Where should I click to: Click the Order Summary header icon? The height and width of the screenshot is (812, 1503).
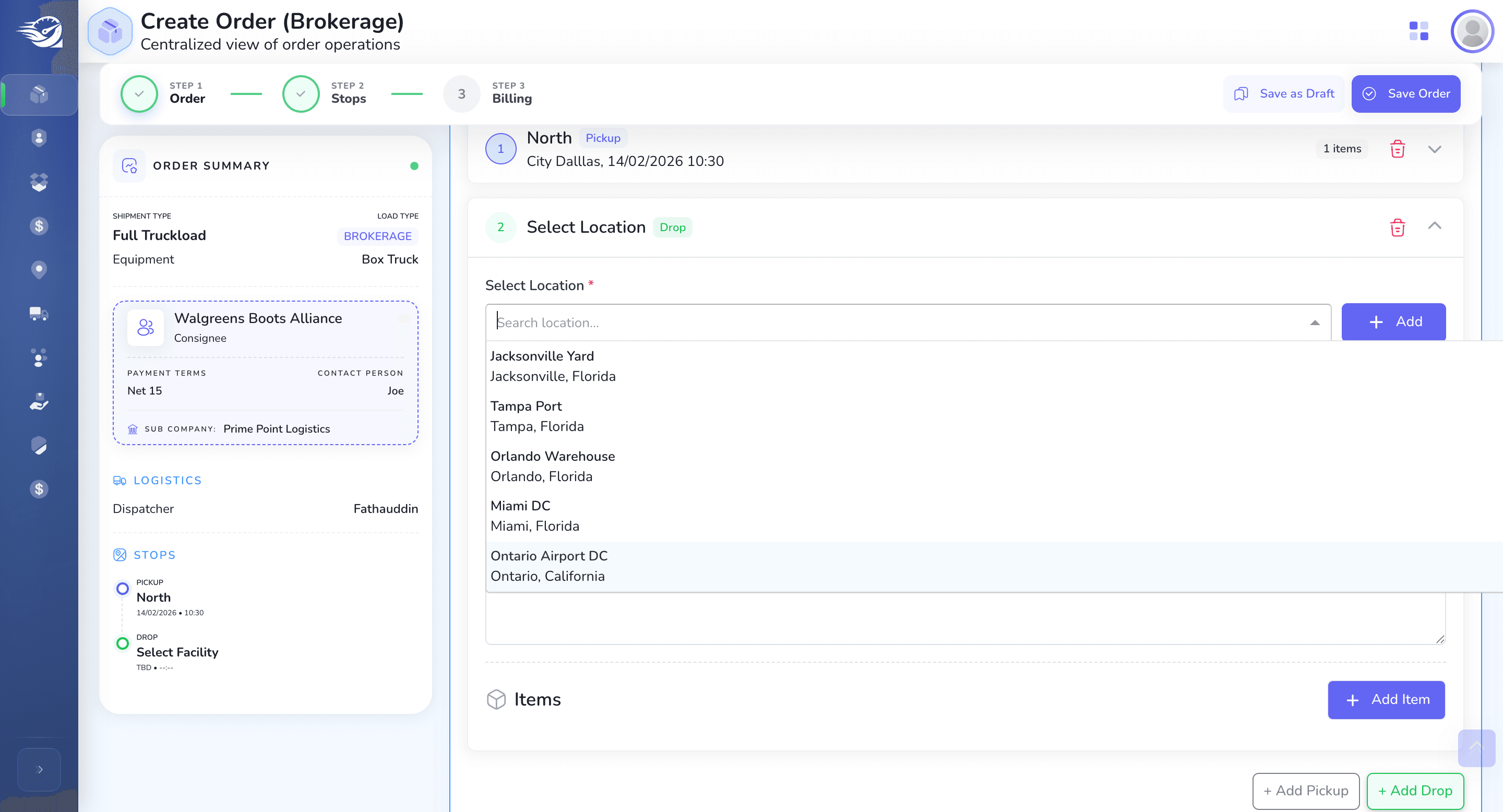pyautogui.click(x=129, y=165)
